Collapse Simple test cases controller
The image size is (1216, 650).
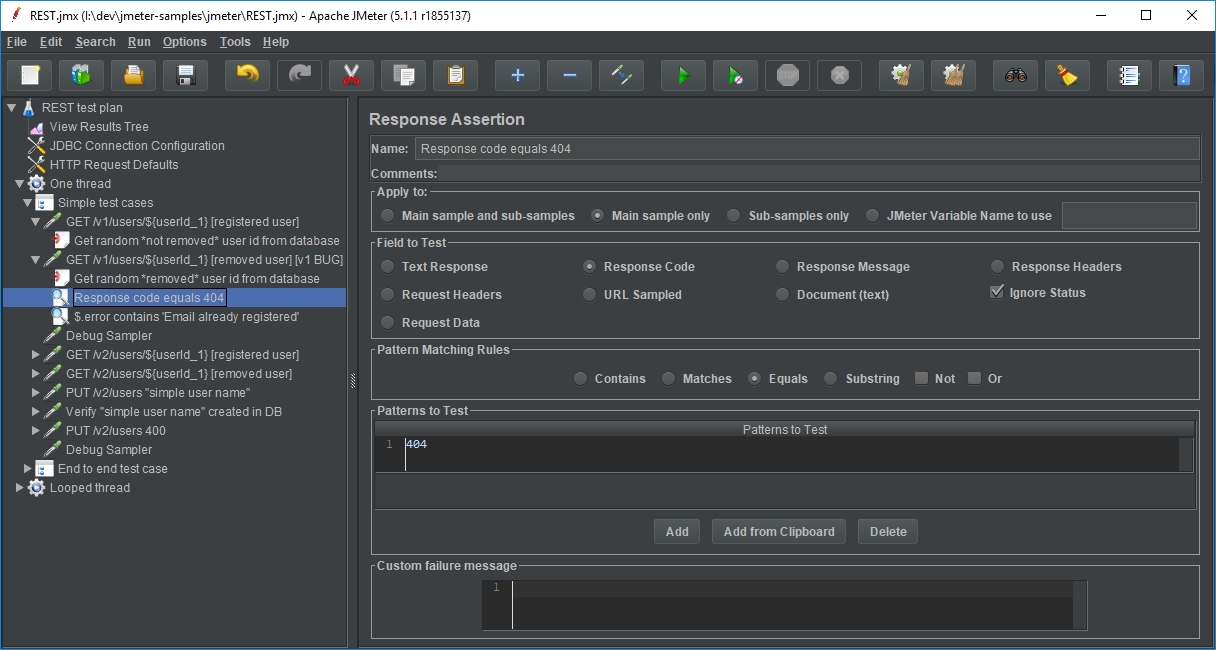point(27,203)
